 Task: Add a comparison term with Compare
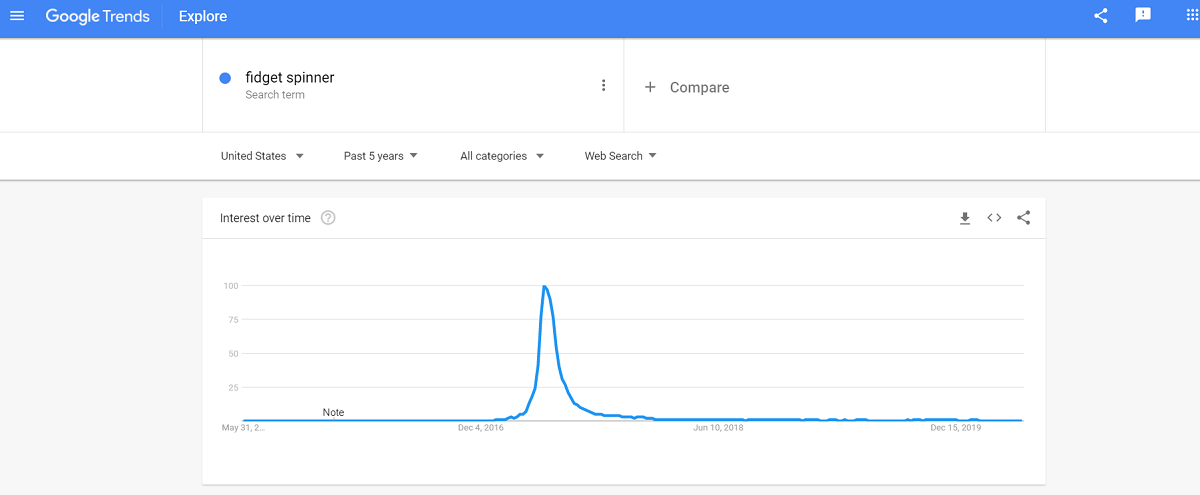700,87
